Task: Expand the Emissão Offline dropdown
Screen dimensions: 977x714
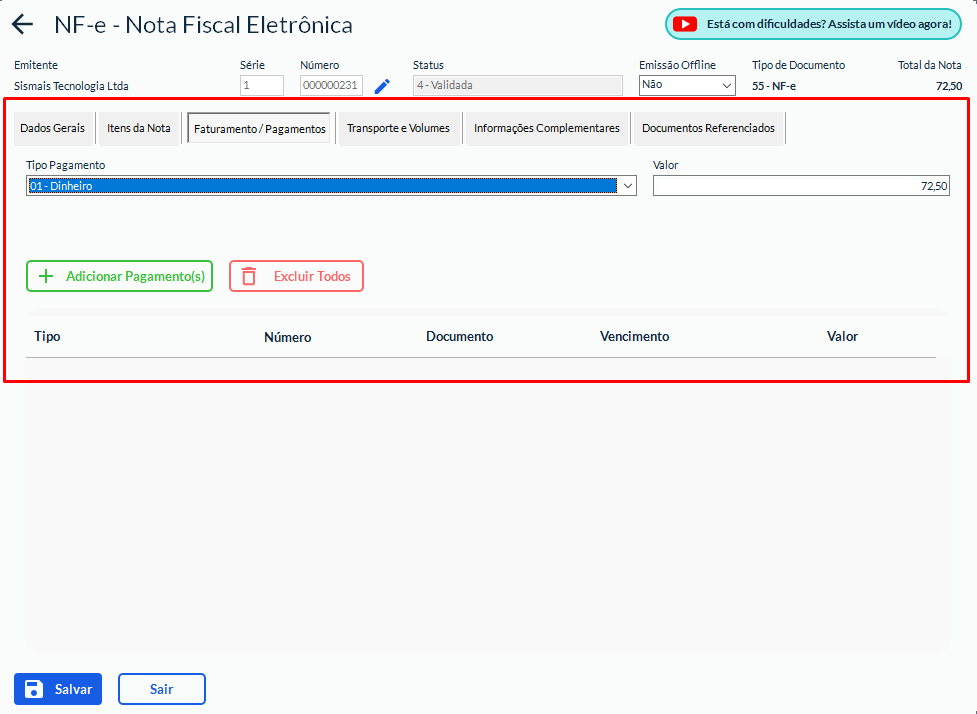Action: click(687, 85)
